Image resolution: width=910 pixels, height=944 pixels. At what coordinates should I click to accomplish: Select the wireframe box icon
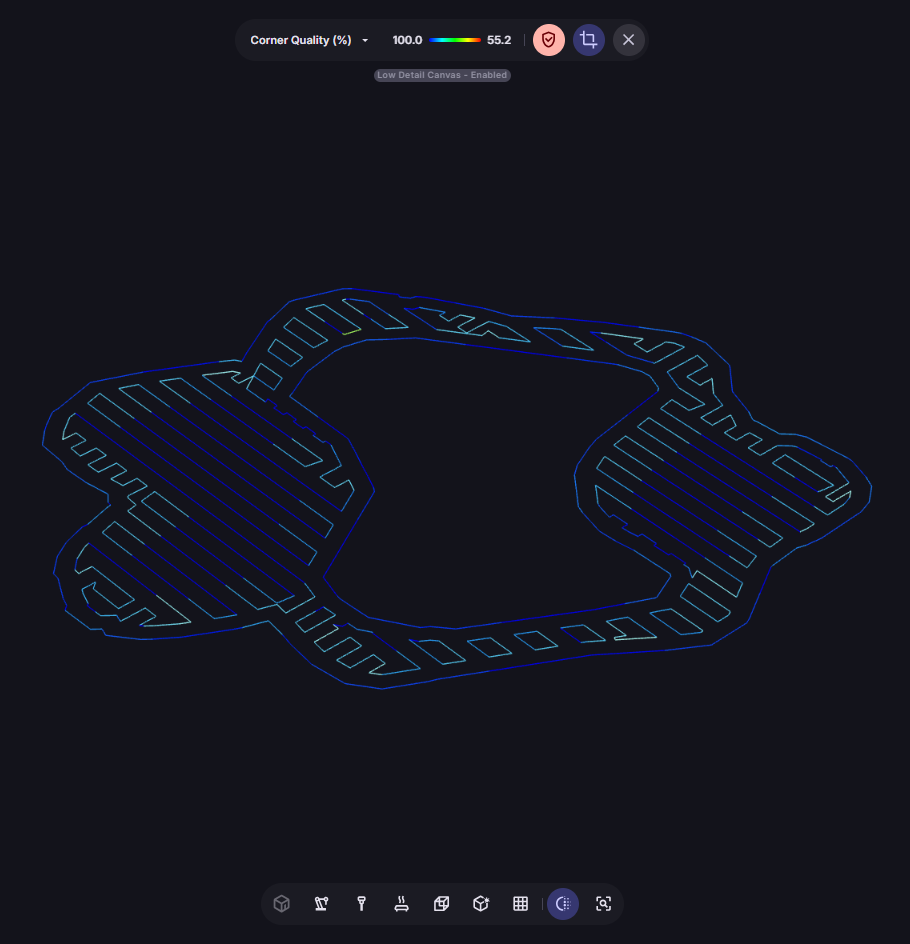[441, 904]
